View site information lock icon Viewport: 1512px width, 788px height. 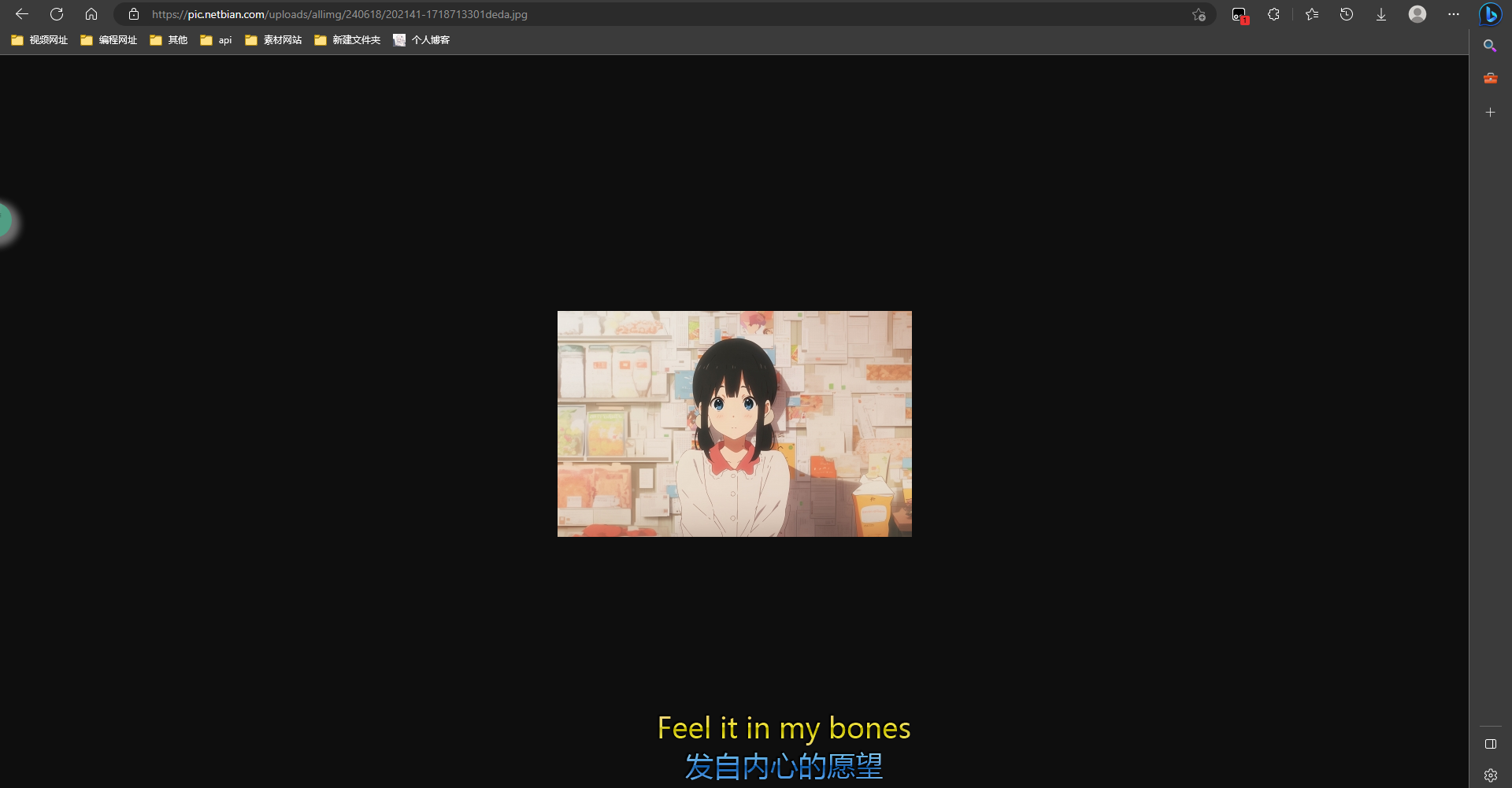coord(134,14)
